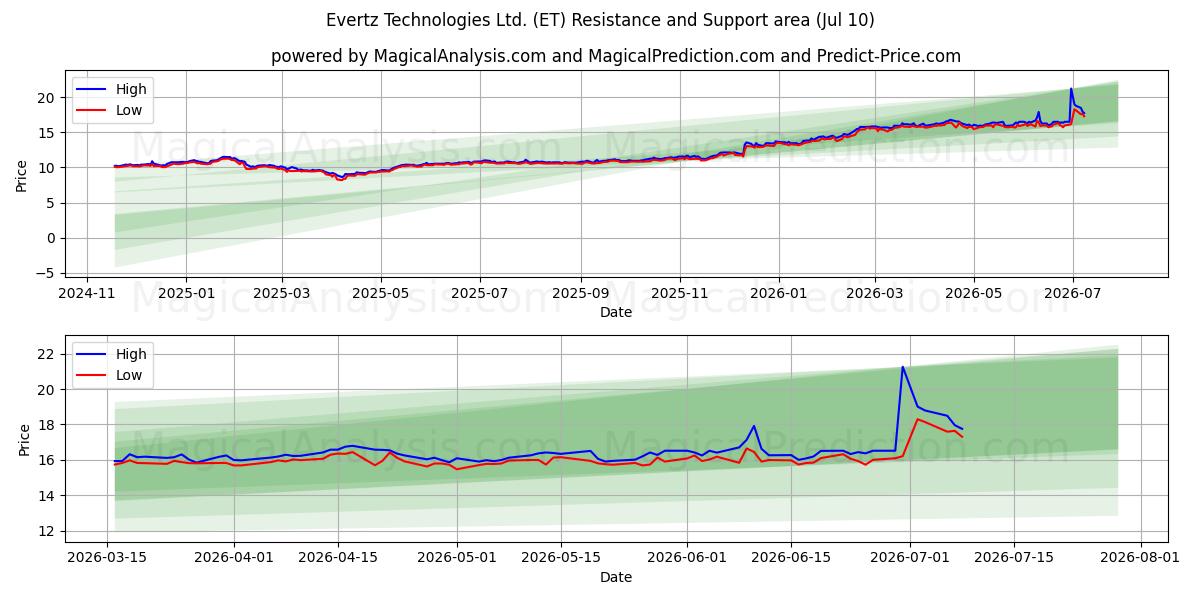Select the '2024-11' date axis label
This screenshot has width=1200, height=600.
pos(87,293)
